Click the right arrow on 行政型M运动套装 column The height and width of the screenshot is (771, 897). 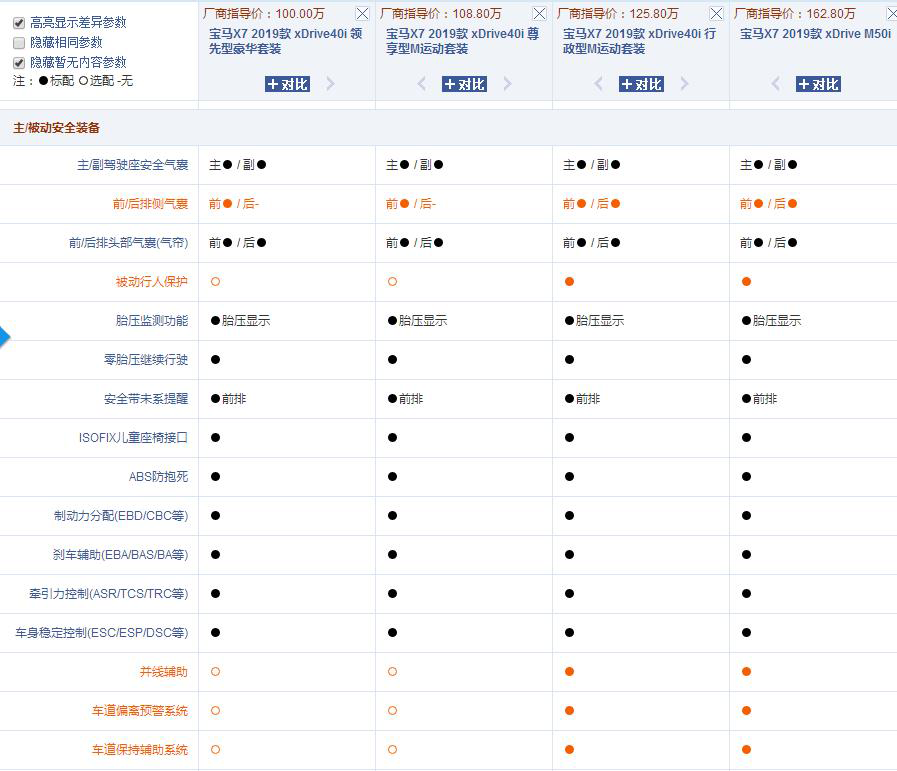tap(684, 84)
